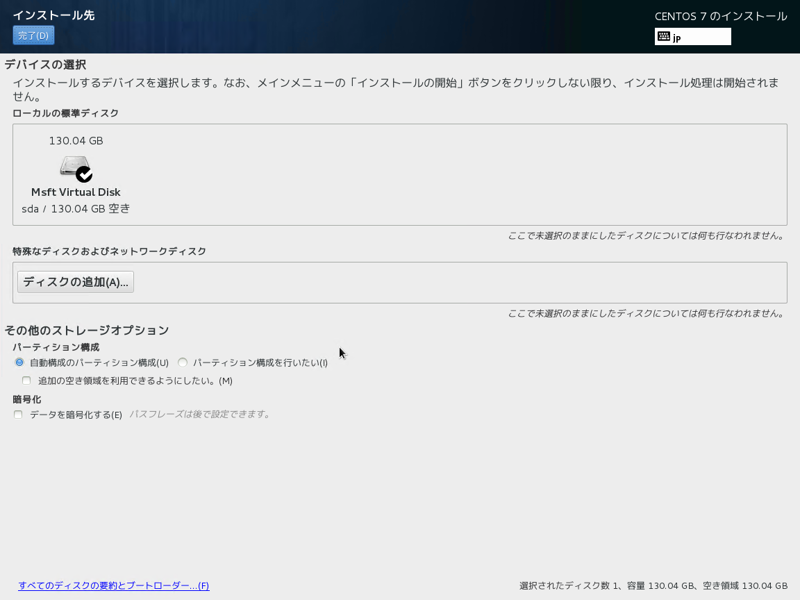Click the sda / 130.04 GB 空き text

tap(76, 208)
